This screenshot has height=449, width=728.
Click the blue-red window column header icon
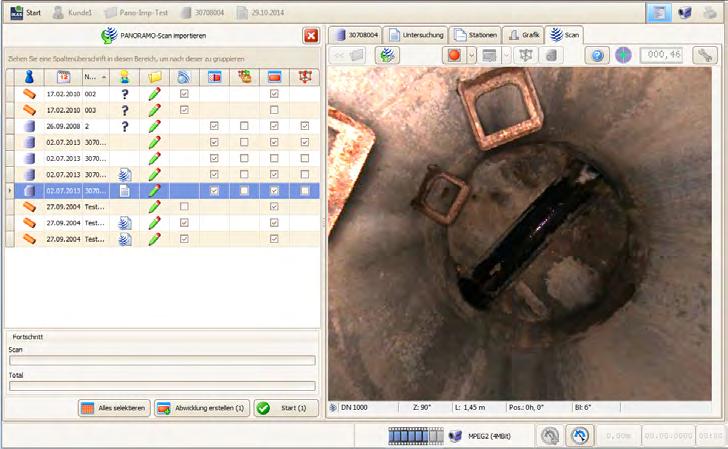click(214, 77)
